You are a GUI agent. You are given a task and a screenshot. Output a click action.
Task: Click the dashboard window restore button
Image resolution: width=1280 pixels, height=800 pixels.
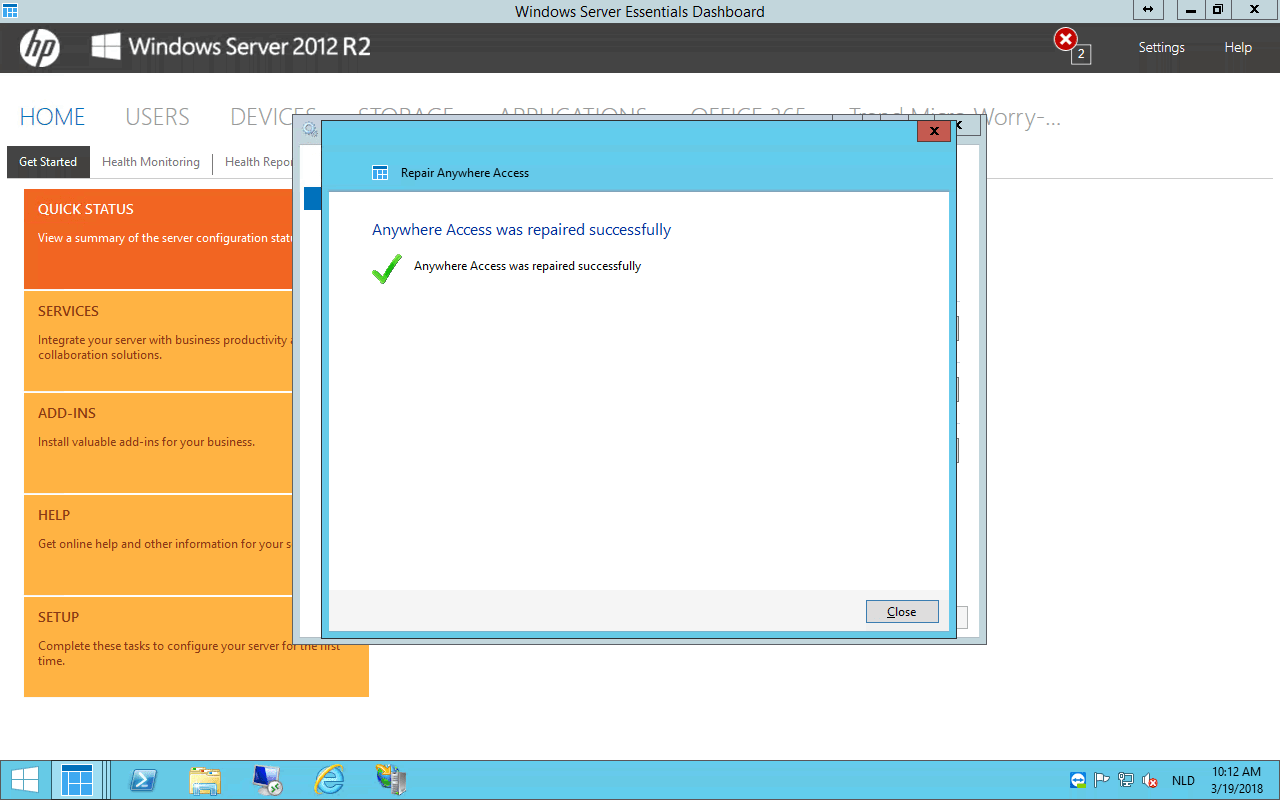pos(1218,9)
